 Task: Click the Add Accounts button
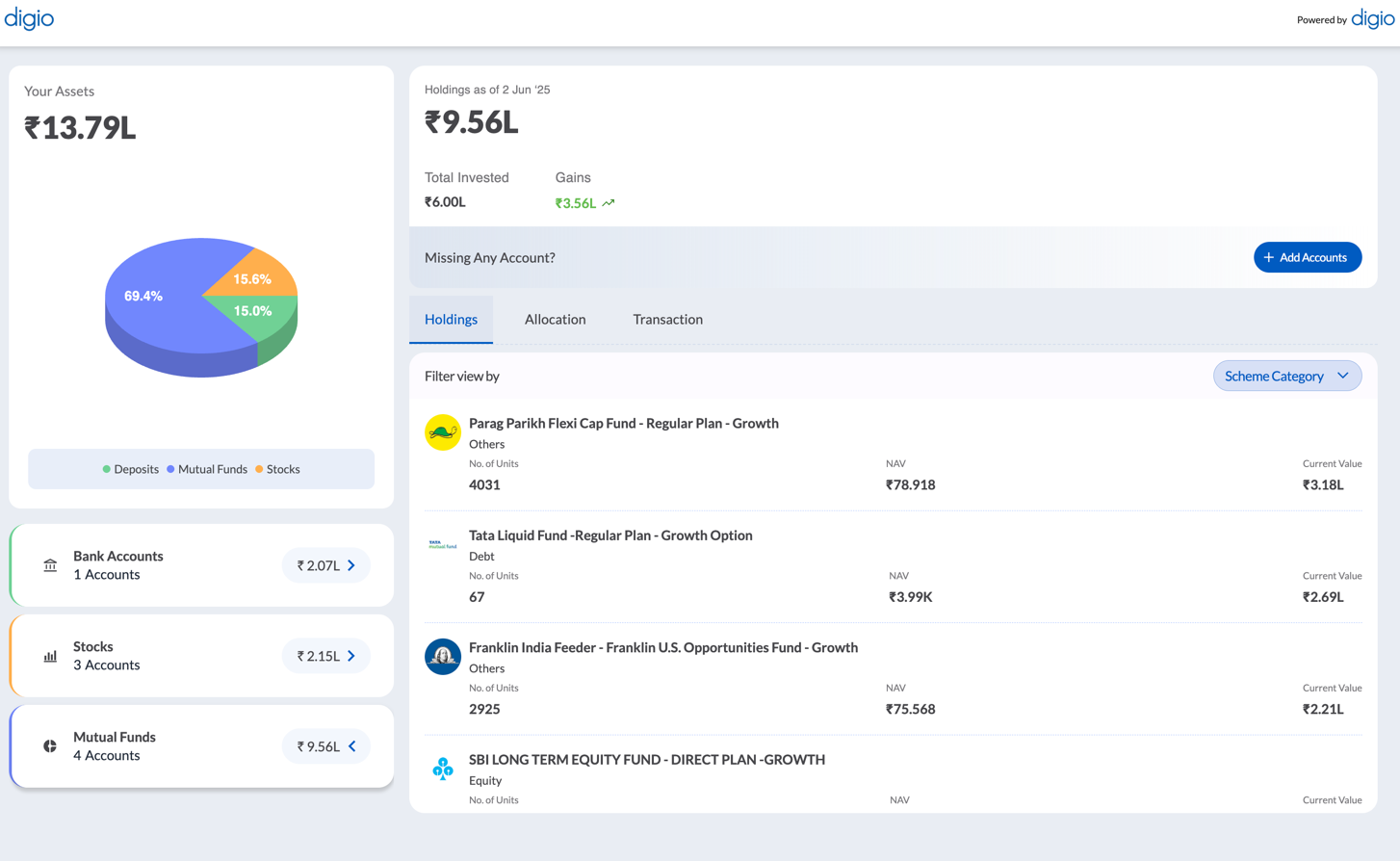[x=1308, y=257]
